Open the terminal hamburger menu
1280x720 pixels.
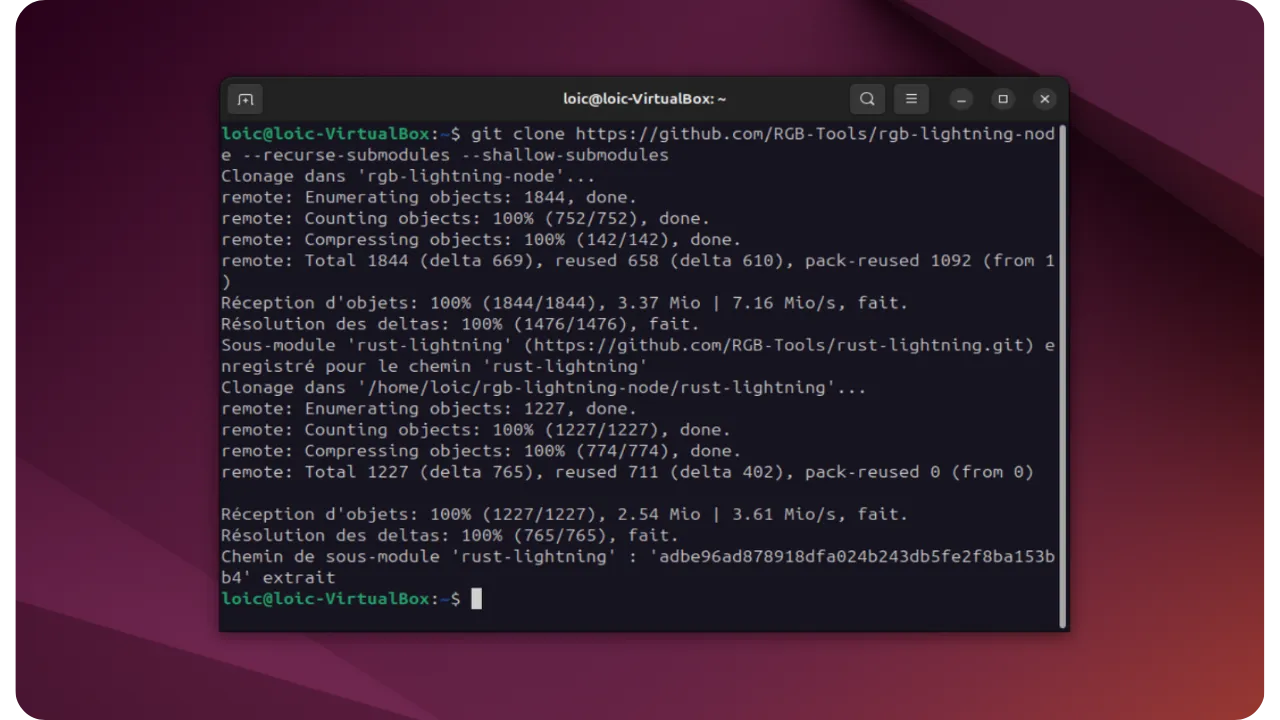(911, 99)
